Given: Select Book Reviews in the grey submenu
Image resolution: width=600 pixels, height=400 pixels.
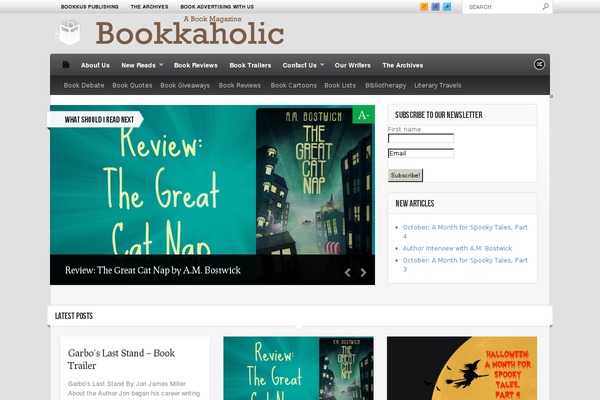Looking at the screenshot, I should [240, 85].
